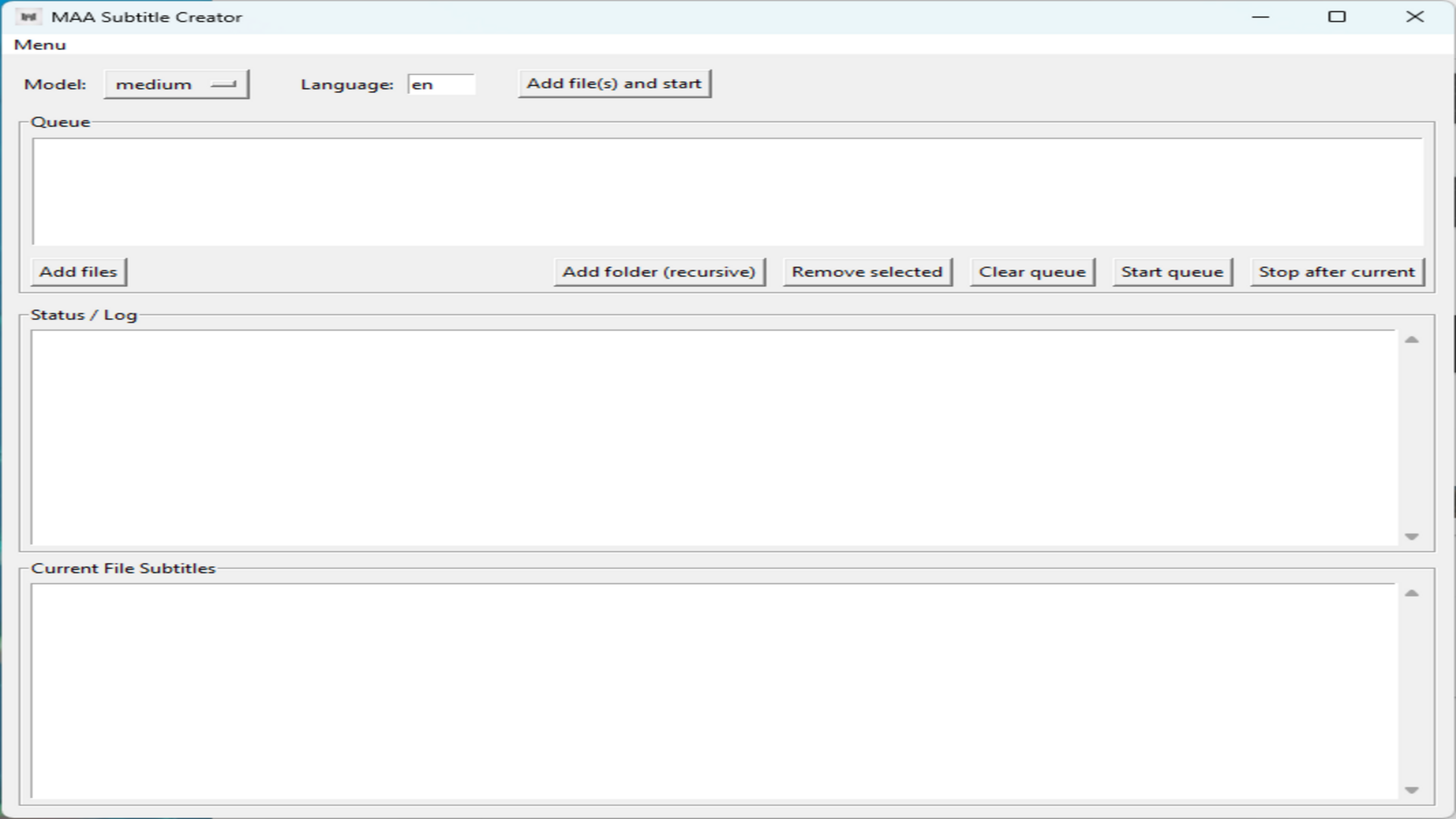Click inside the empty Queue list
1456x819 pixels.
click(x=728, y=191)
